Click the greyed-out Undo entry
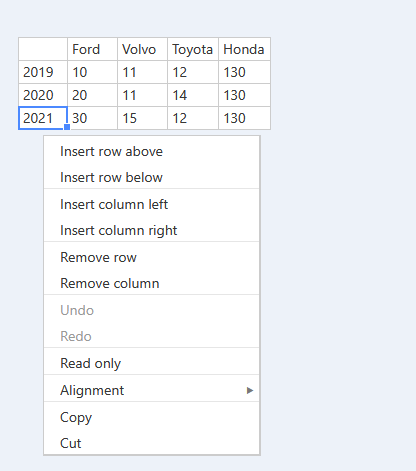Image resolution: width=416 pixels, height=471 pixels. click(152, 310)
